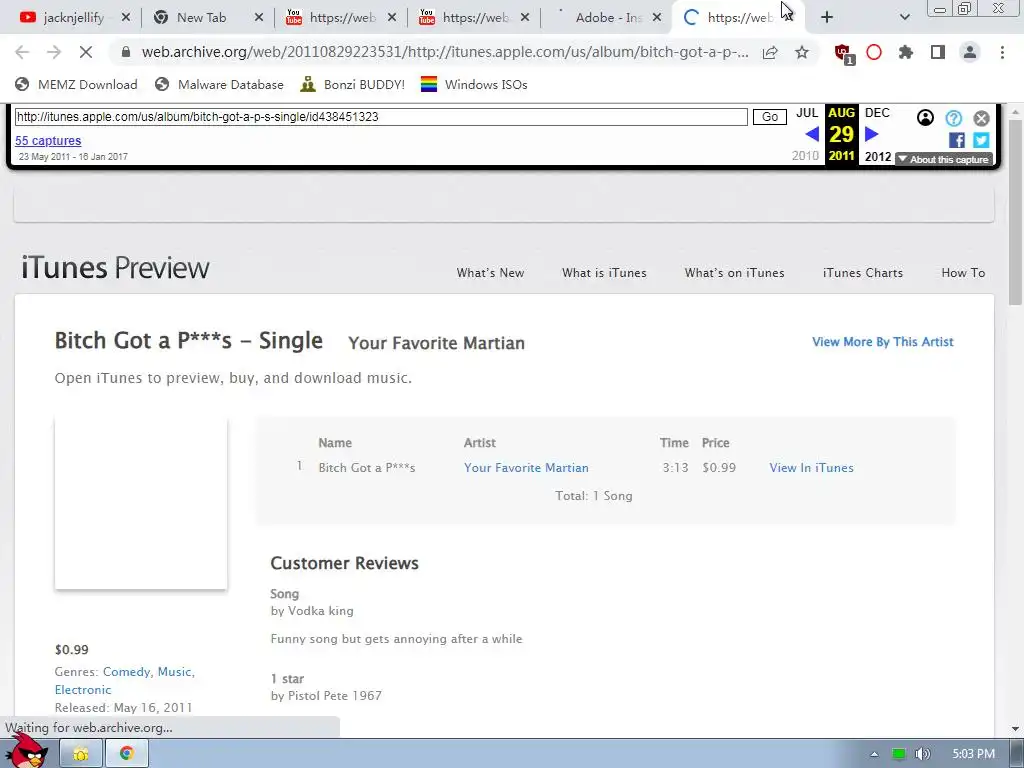This screenshot has width=1024, height=768.
Task: Expand the tab search chevron
Action: (x=904, y=18)
